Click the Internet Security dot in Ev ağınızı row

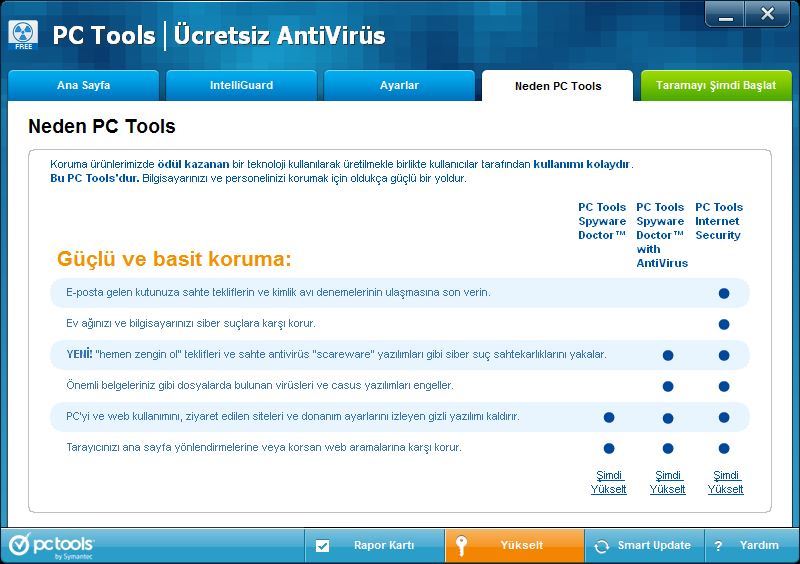(723, 325)
